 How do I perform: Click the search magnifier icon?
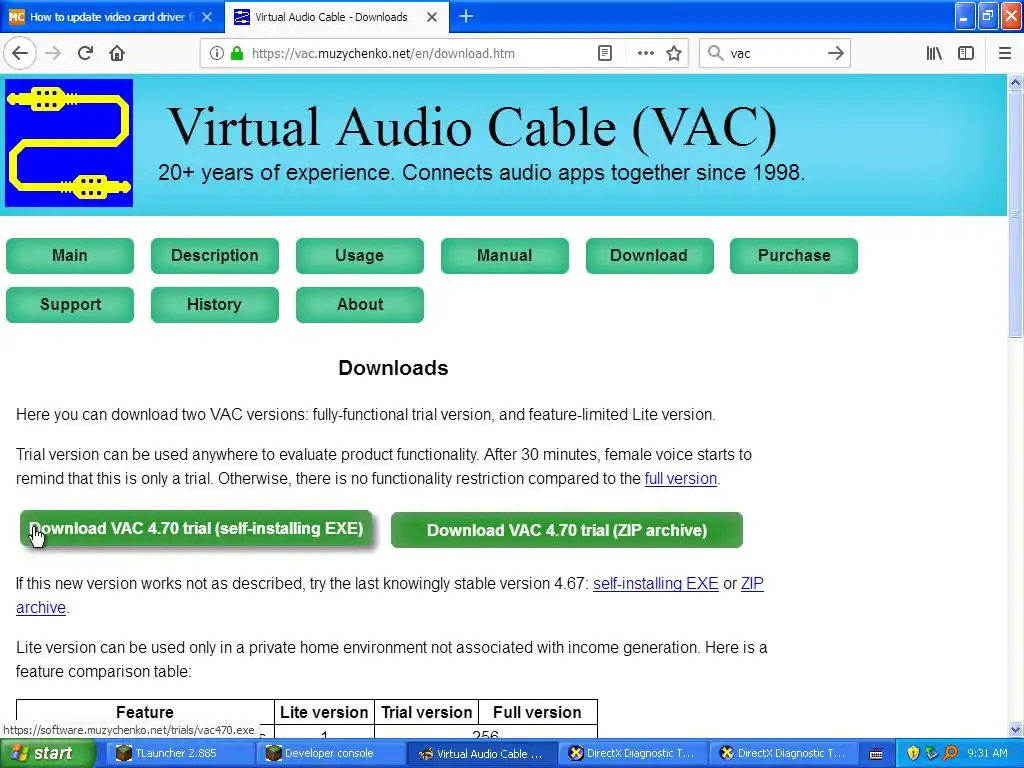coord(716,54)
